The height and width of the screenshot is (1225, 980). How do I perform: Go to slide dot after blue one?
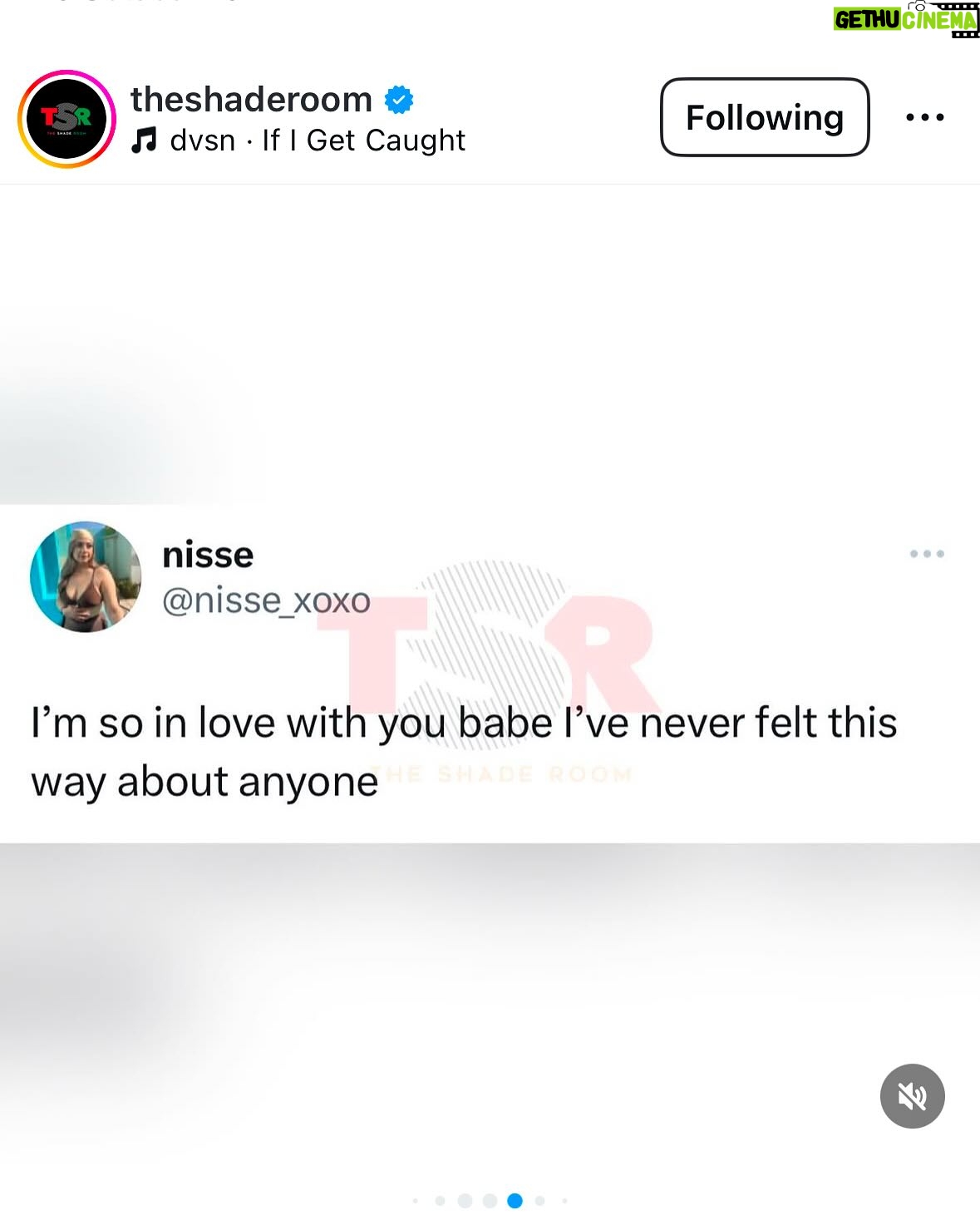pos(539,1200)
